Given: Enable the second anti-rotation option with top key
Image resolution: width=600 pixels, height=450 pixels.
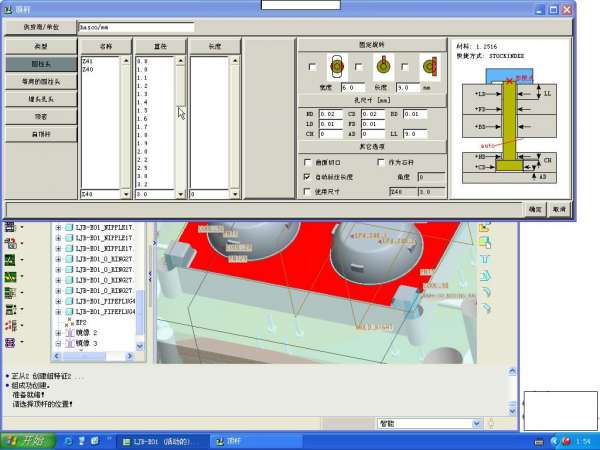Looking at the screenshot, I should pyautogui.click(x=359, y=67).
